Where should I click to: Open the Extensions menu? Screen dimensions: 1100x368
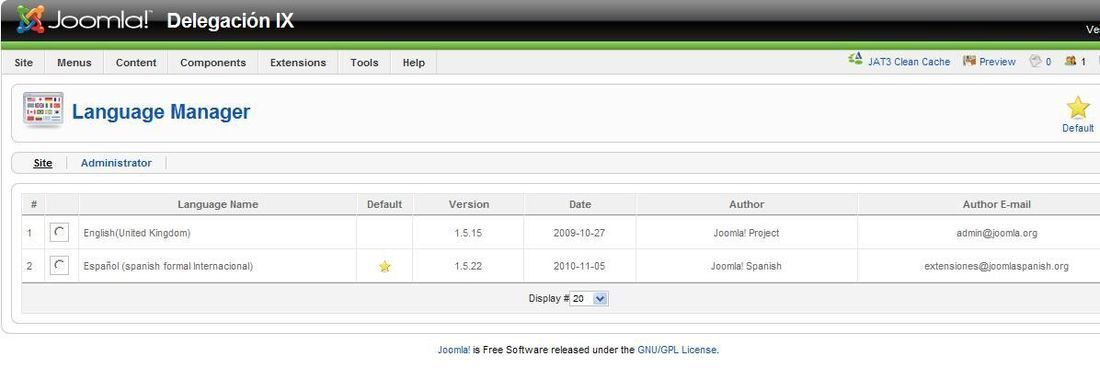pyautogui.click(x=298, y=62)
